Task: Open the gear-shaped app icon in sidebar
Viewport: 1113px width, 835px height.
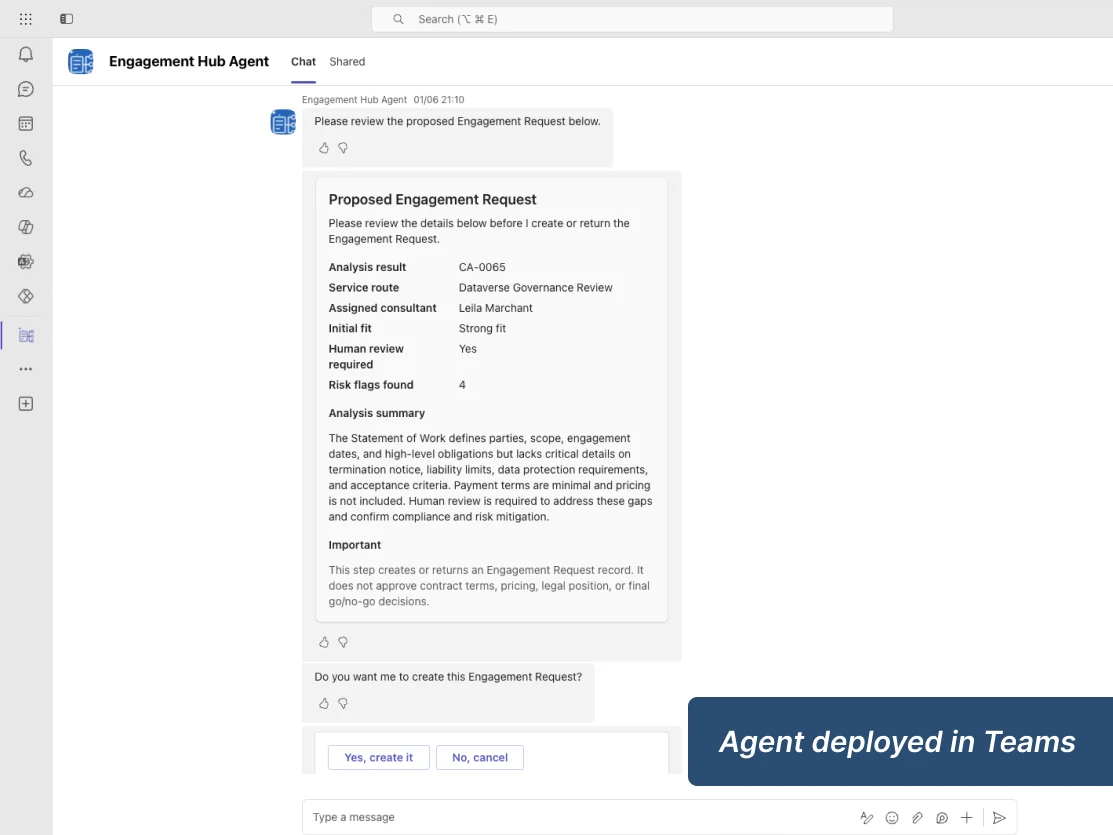Action: click(x=26, y=262)
